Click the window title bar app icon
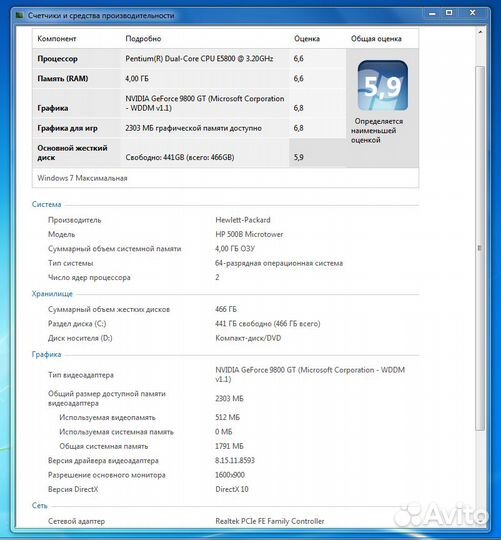The image size is (501, 540). 20,15
